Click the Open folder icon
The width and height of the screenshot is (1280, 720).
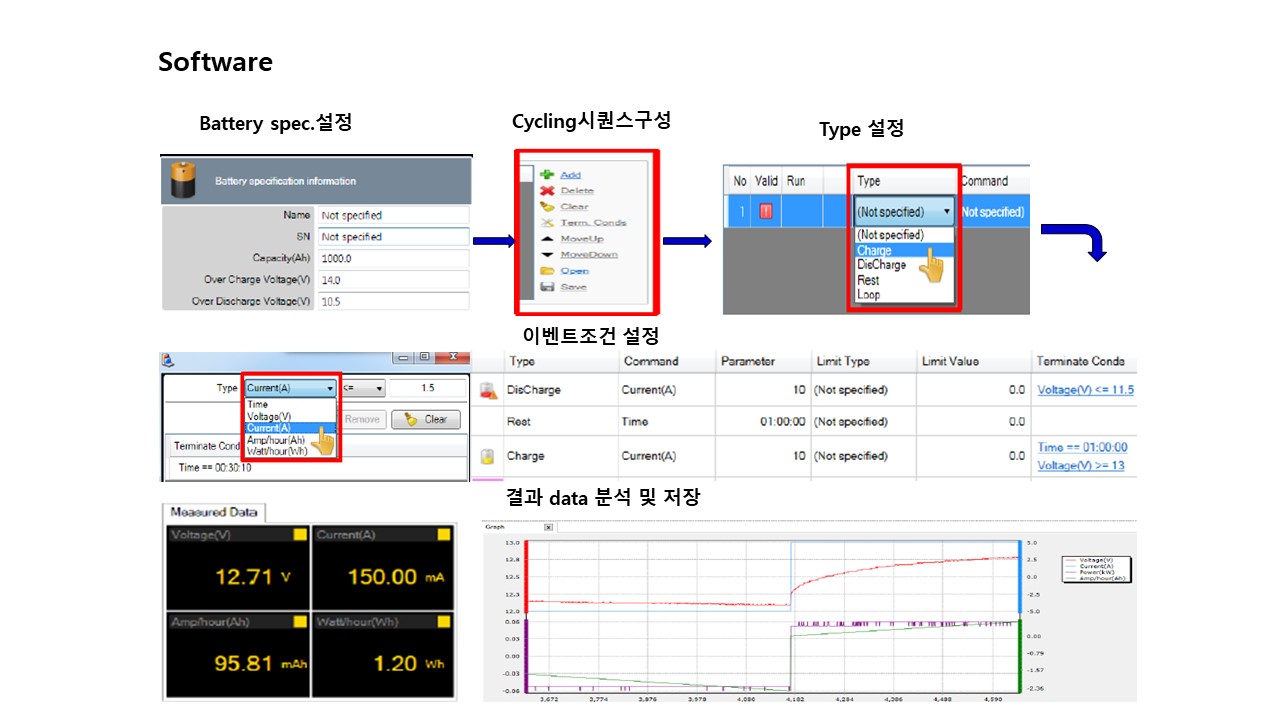546,270
